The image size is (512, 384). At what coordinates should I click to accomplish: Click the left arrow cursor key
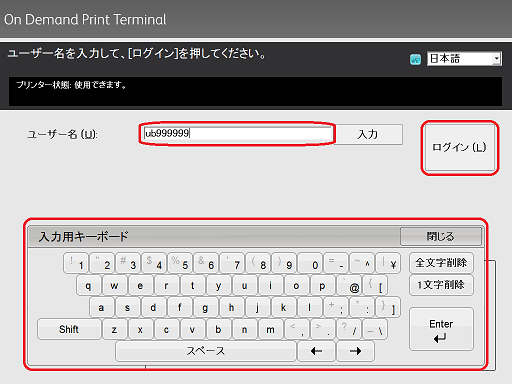coord(316,351)
